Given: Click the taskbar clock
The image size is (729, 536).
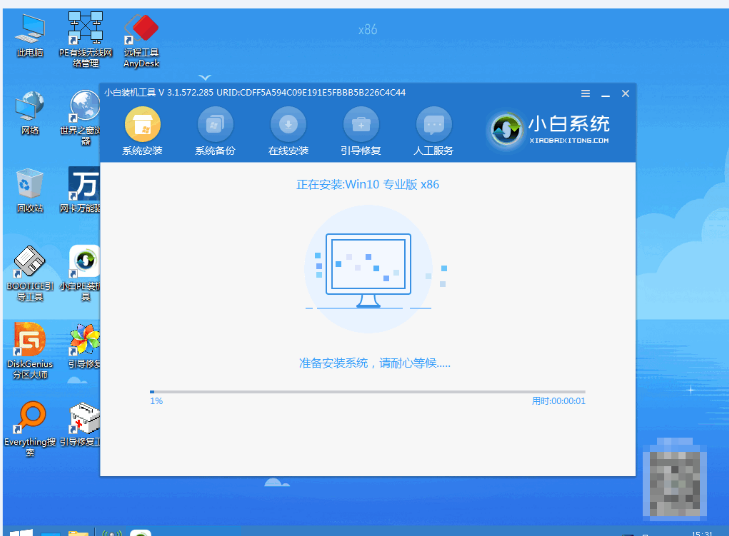Looking at the screenshot, I should click(x=702, y=533).
